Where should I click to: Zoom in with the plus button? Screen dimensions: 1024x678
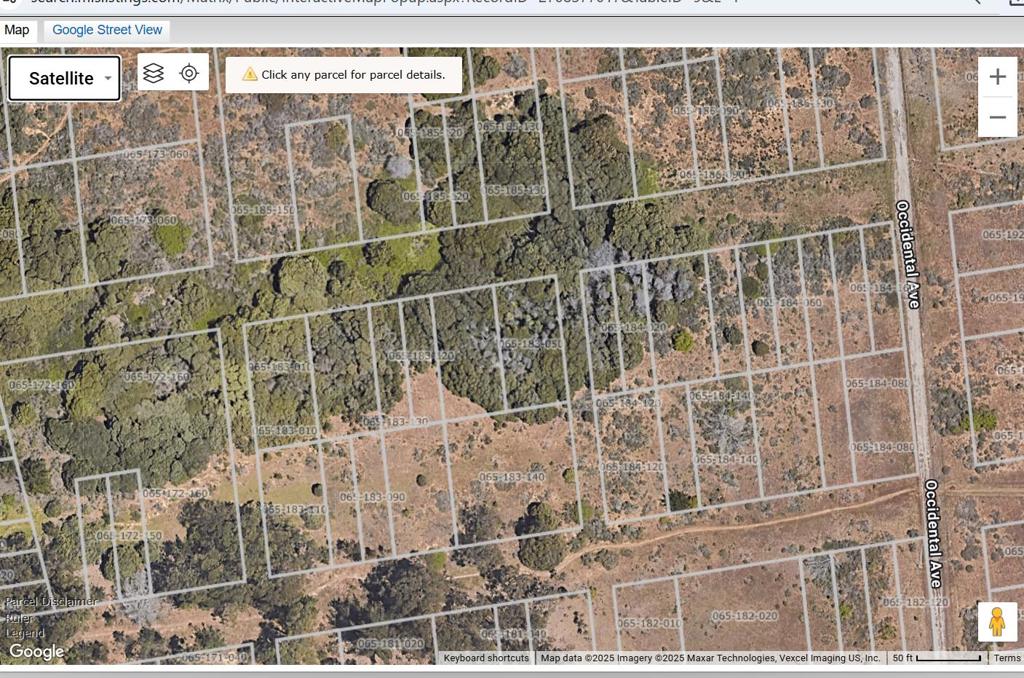coord(997,77)
